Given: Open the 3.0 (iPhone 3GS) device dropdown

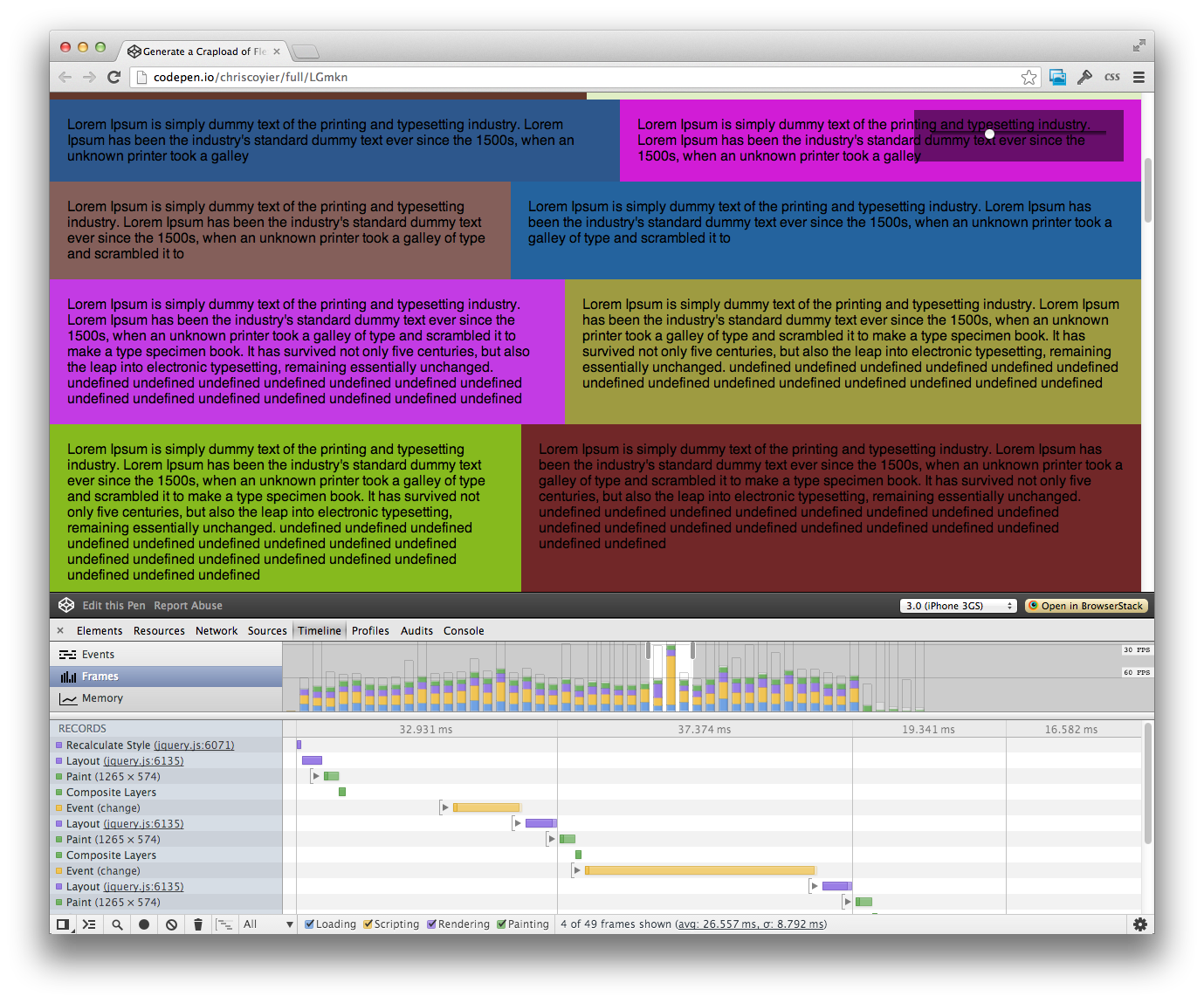Looking at the screenshot, I should [x=958, y=606].
